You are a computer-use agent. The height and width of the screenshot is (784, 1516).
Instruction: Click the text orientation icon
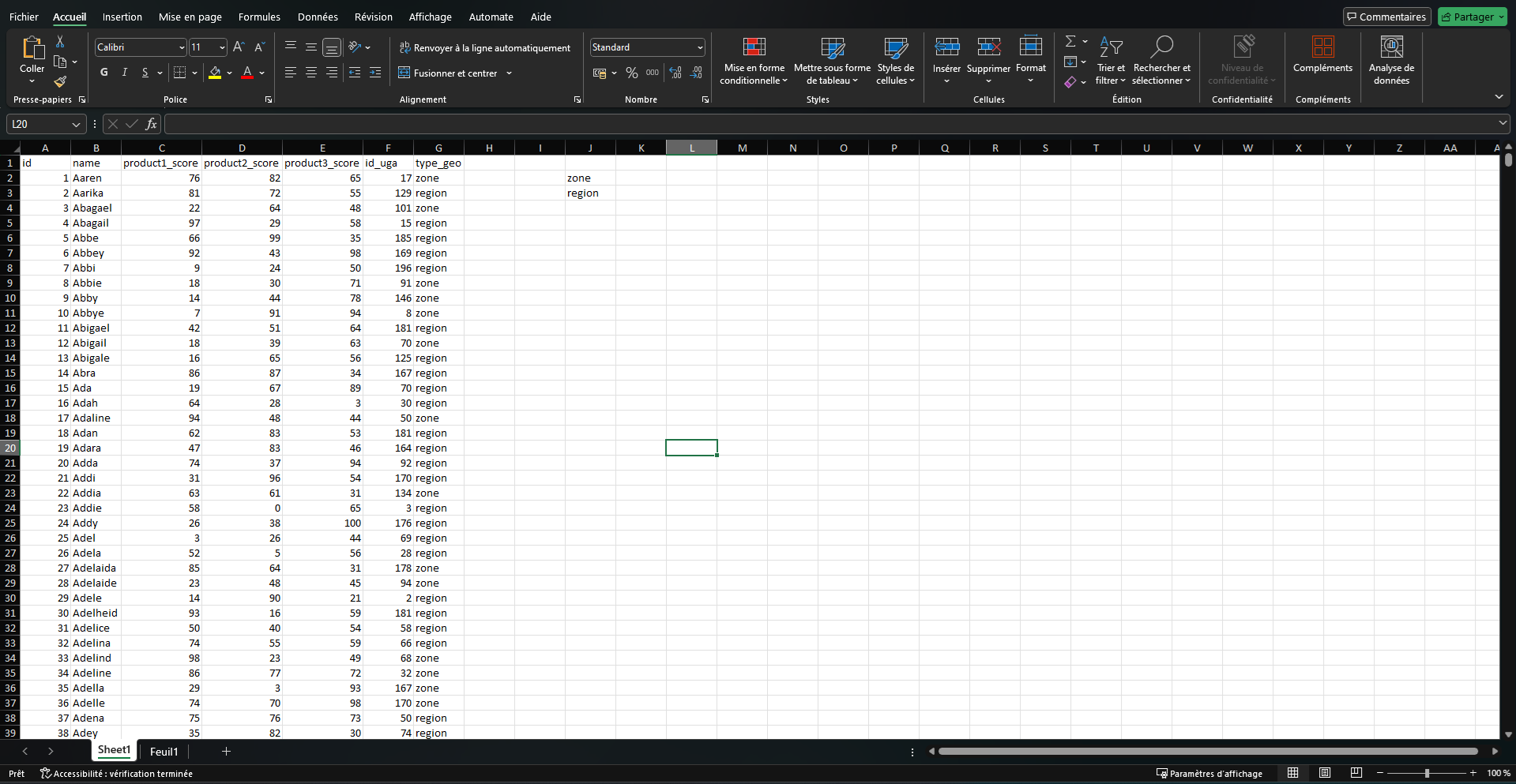point(355,47)
